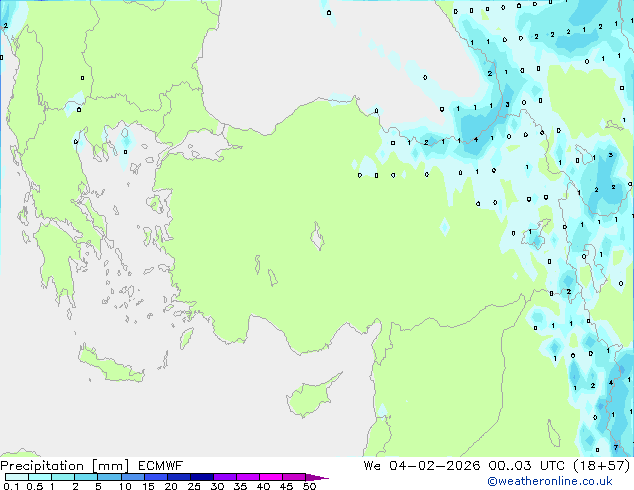Click the 20–25 mm dark blue swatch
Viewport: 634px width, 490px height.
pos(178,477)
